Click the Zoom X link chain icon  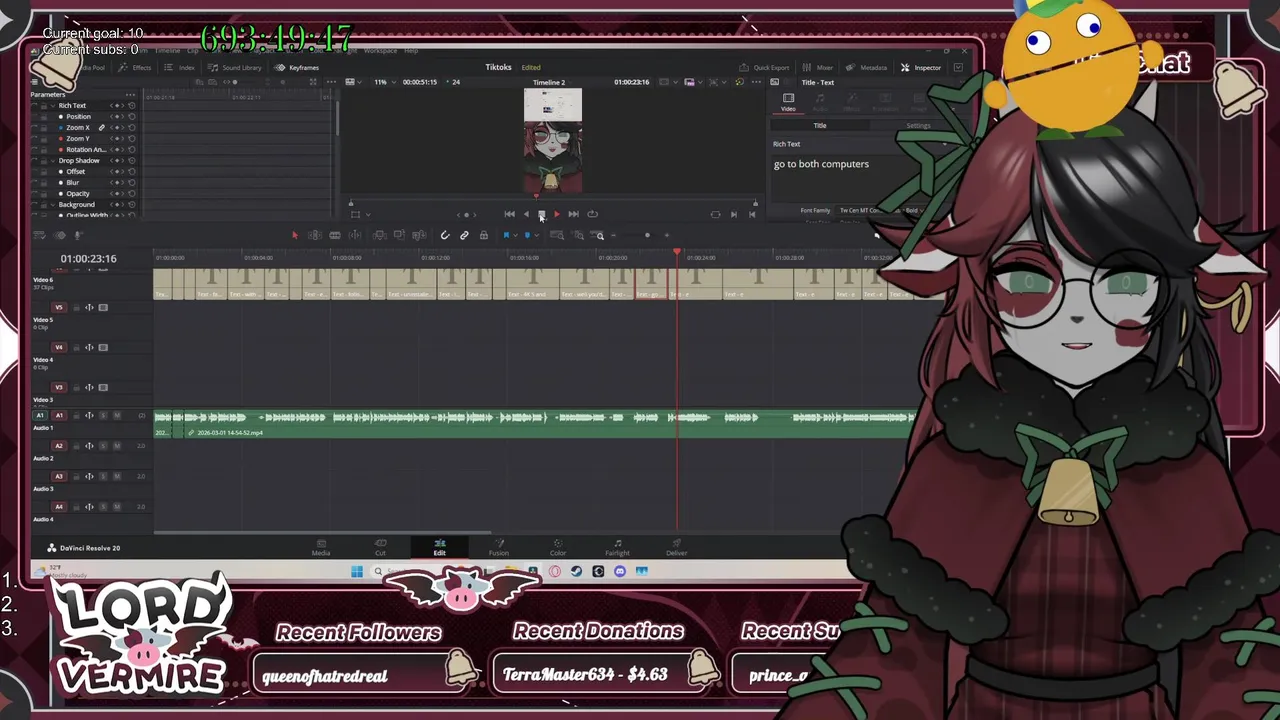101,127
